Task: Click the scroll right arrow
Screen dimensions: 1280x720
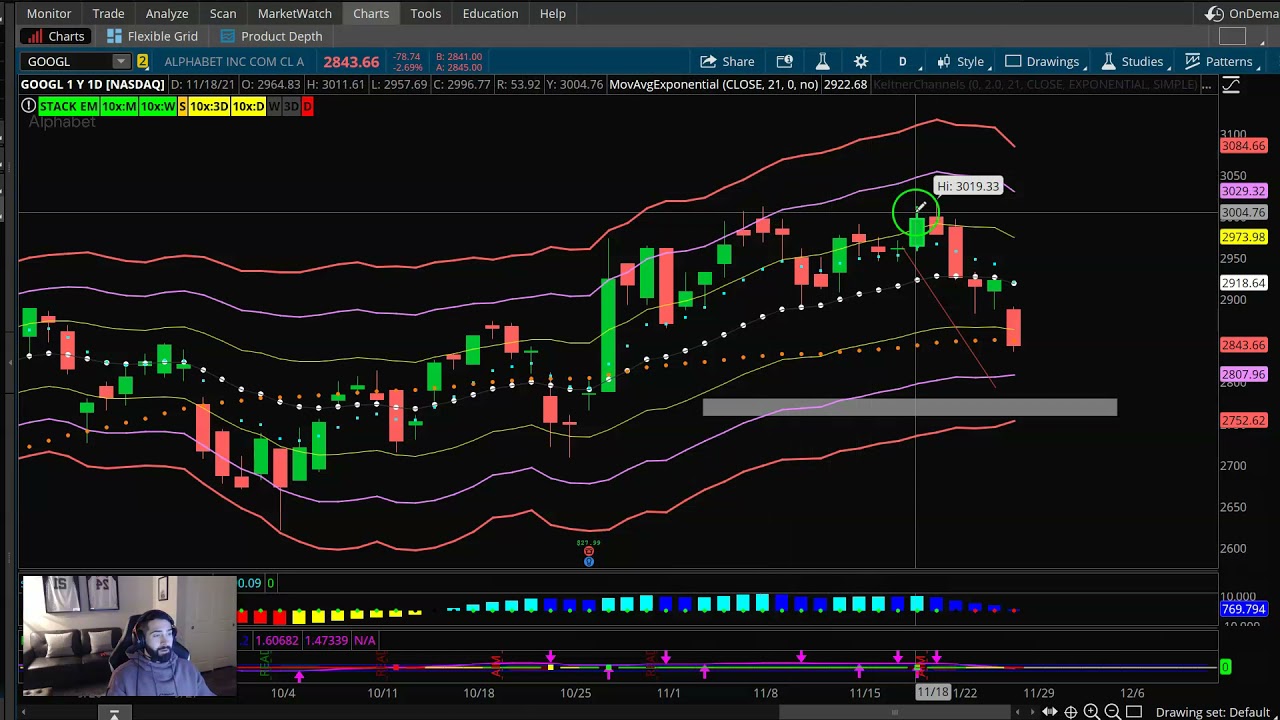Action: pos(1032,712)
